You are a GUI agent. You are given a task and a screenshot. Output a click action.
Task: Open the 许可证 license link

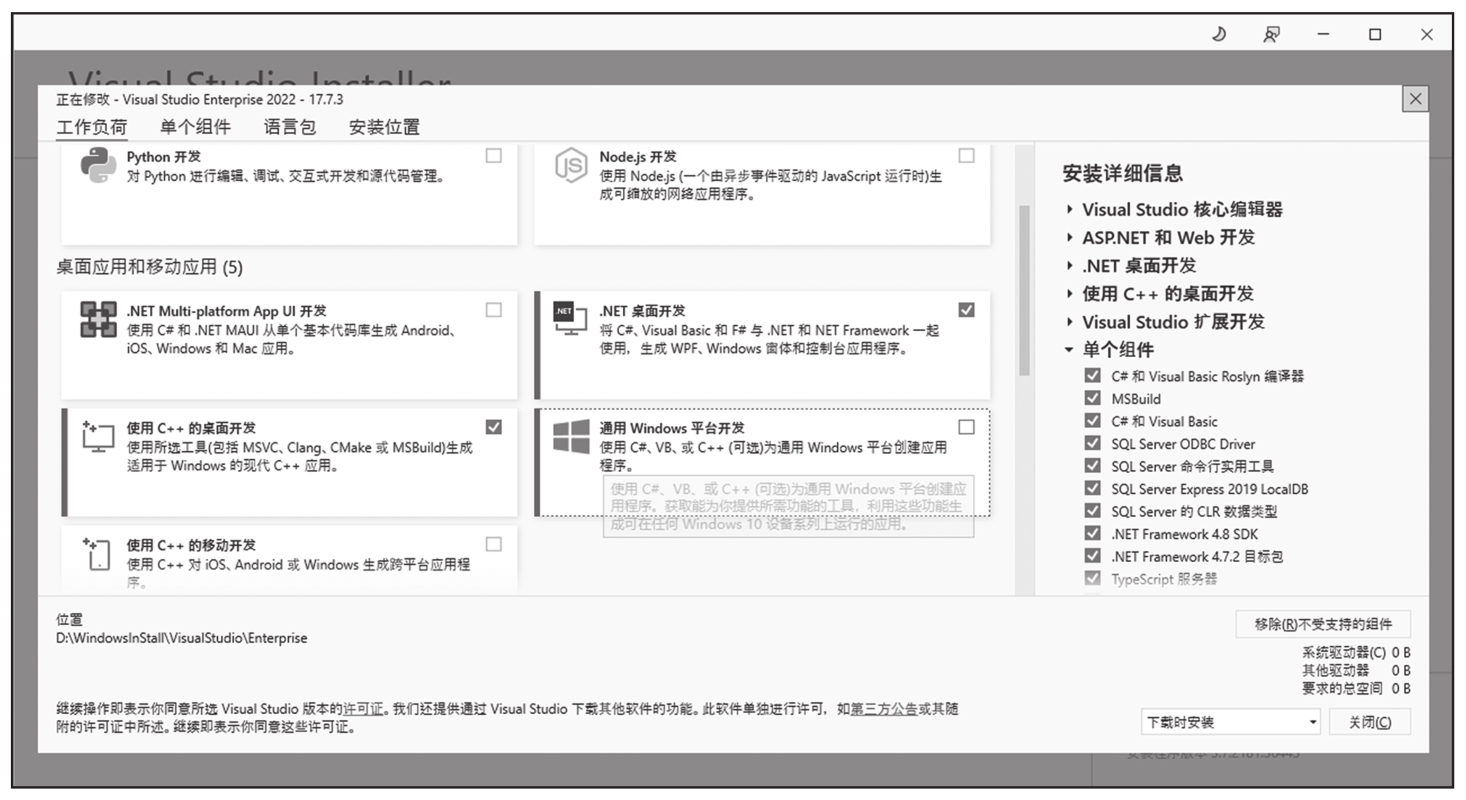tap(363, 709)
